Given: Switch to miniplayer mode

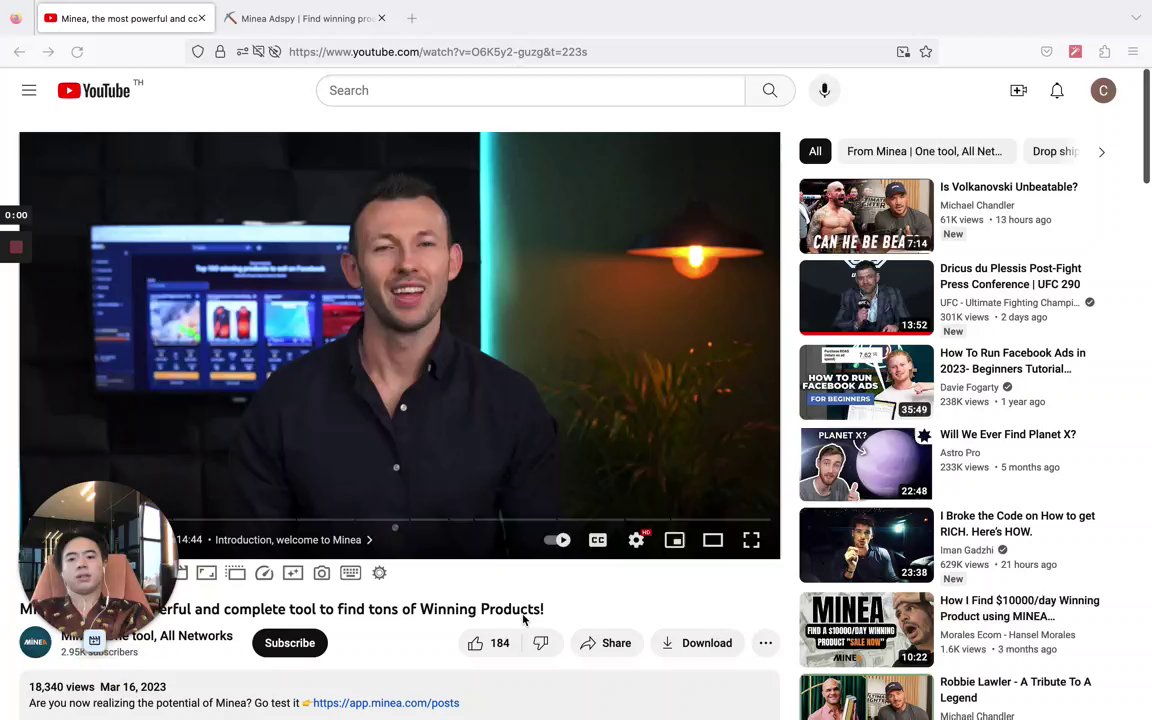Looking at the screenshot, I should [674, 540].
